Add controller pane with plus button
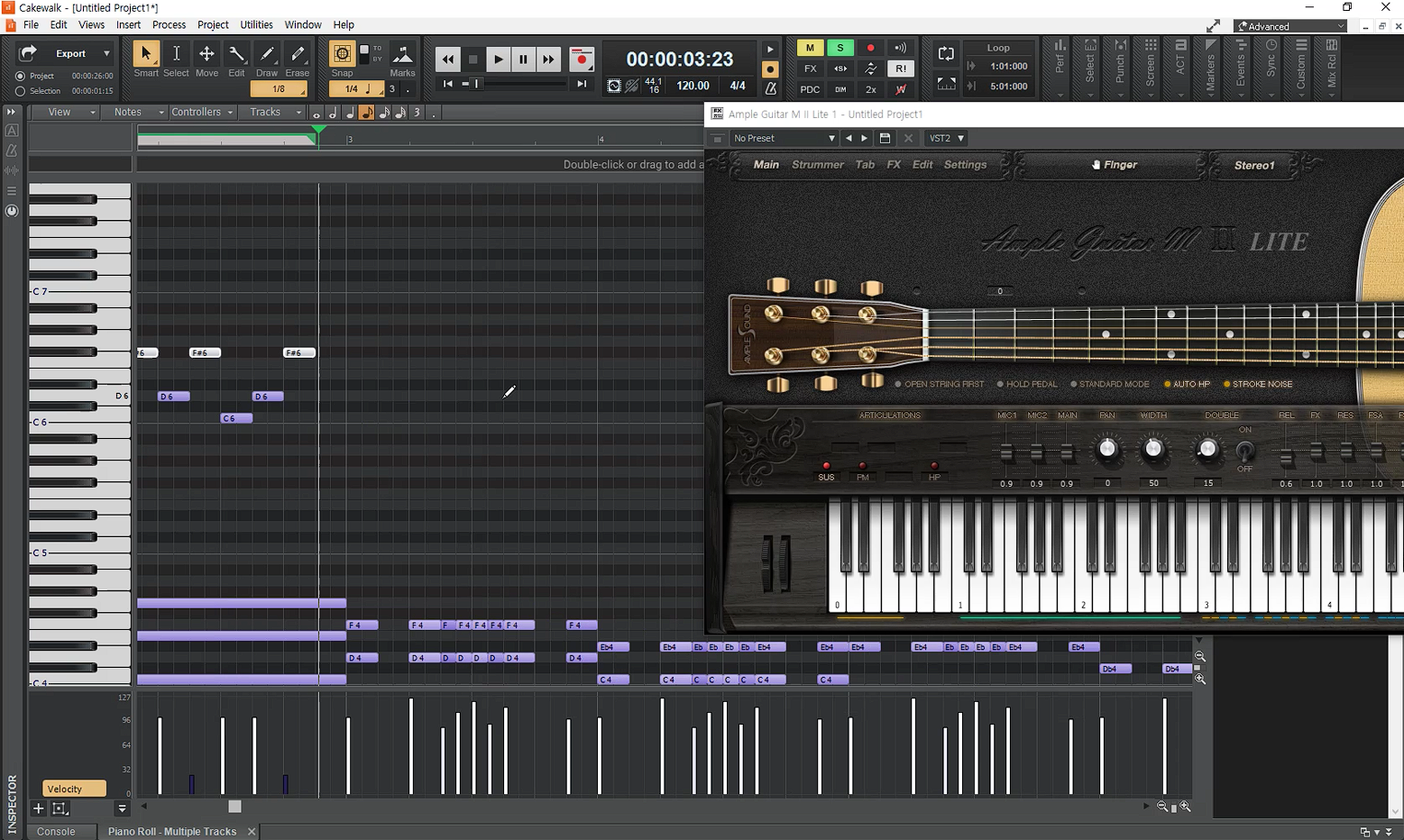This screenshot has height=840, width=1404. [x=39, y=808]
